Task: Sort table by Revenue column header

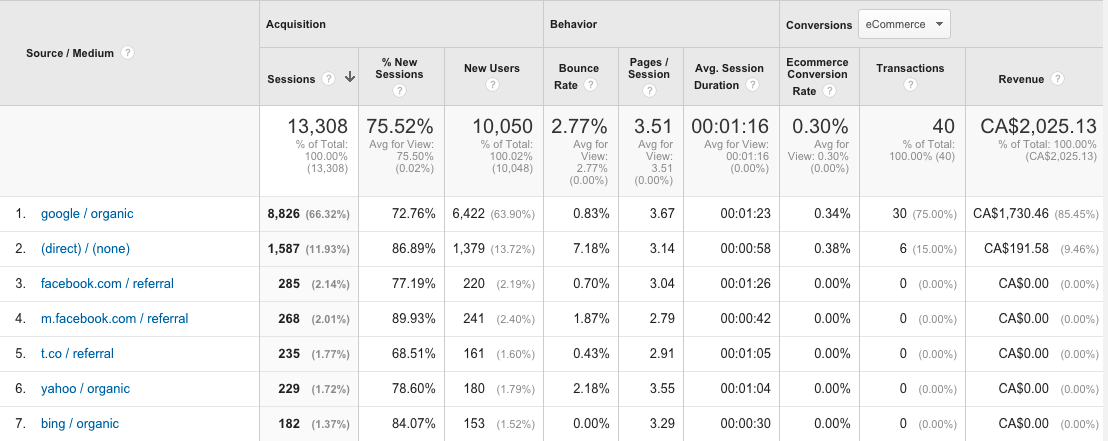Action: (1020, 79)
